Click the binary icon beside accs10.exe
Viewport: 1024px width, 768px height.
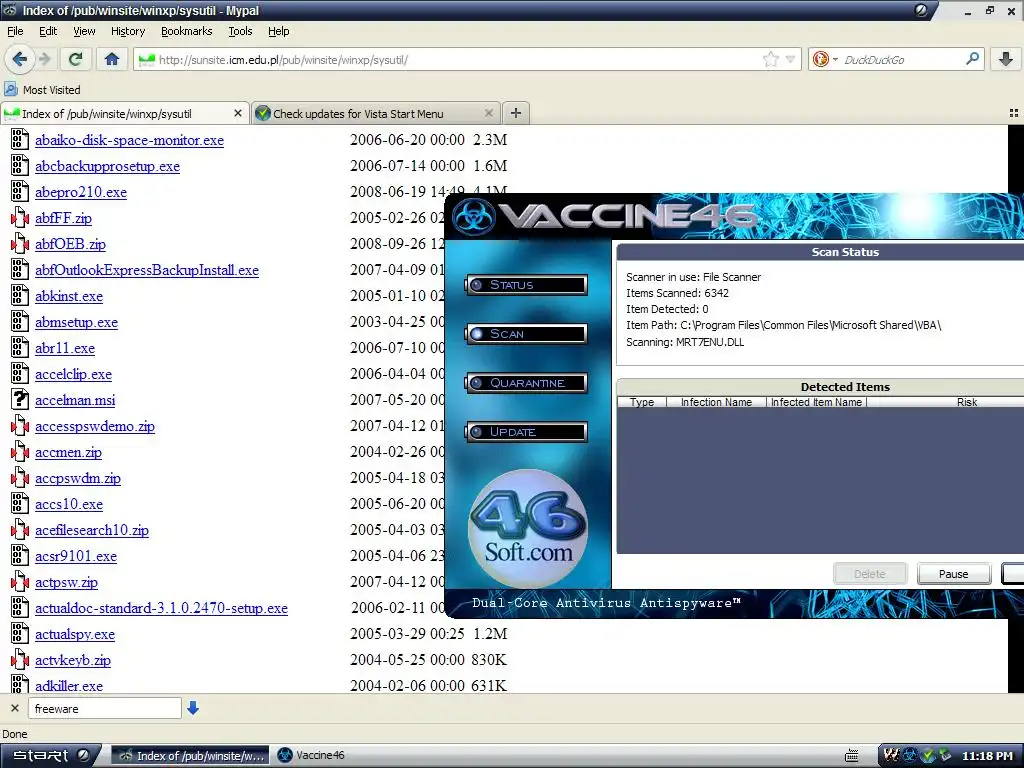20,504
